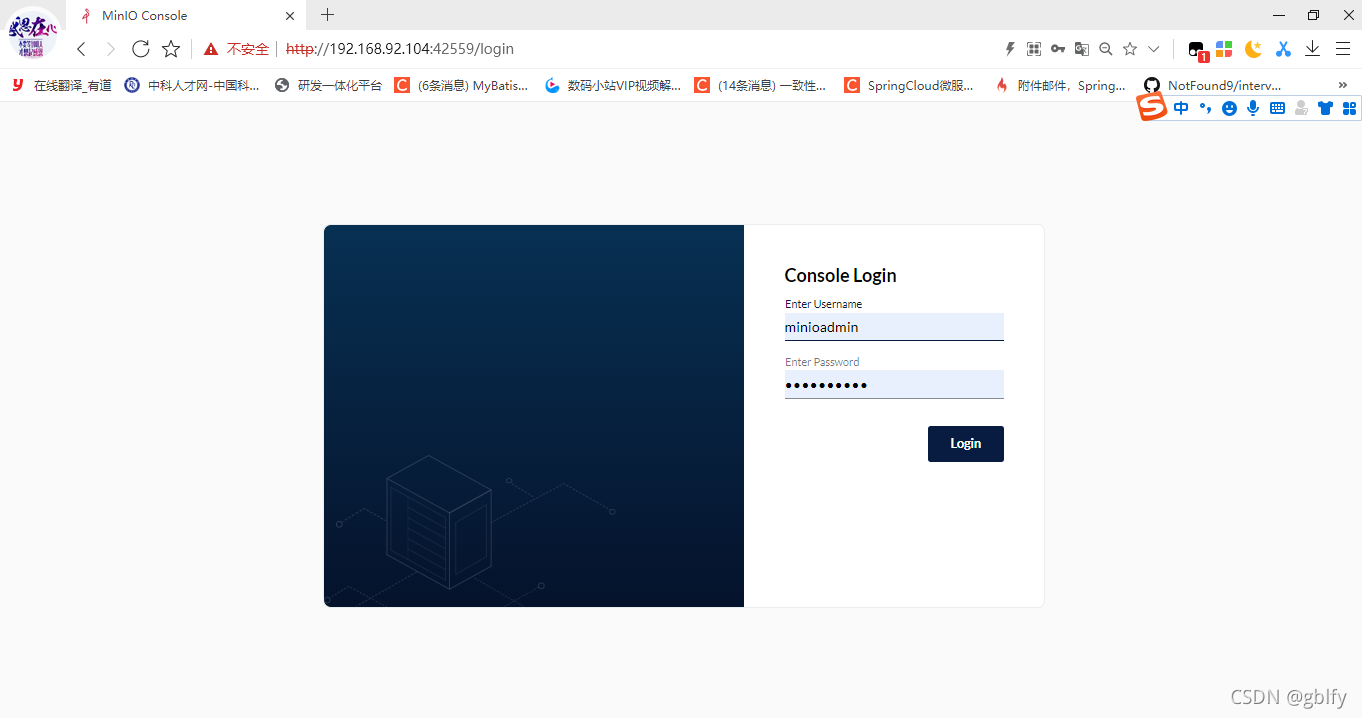Open the Sogou emoji smiley icon
Viewport: 1362px width, 718px height.
tap(1229, 108)
